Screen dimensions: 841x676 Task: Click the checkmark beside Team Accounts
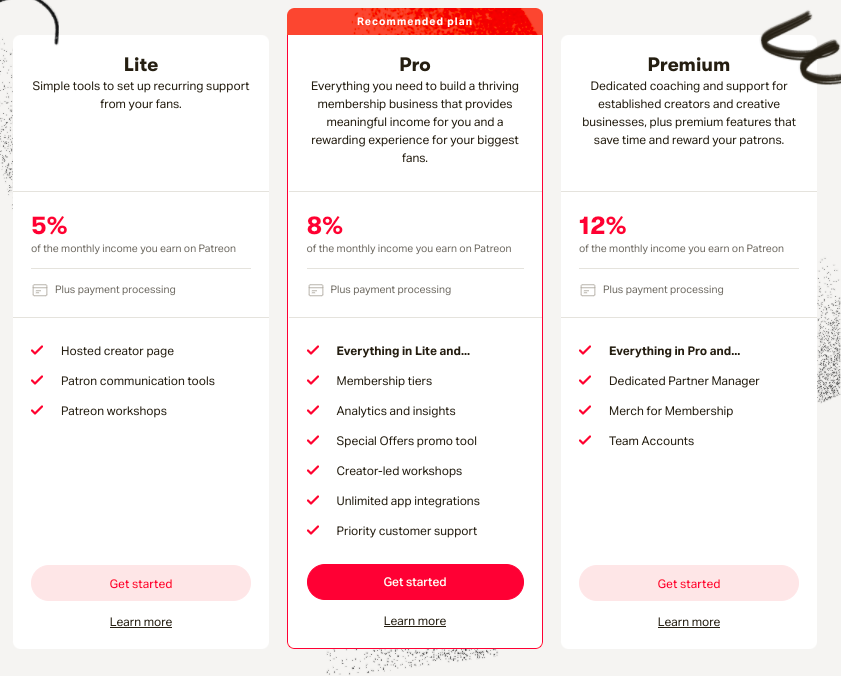point(586,441)
